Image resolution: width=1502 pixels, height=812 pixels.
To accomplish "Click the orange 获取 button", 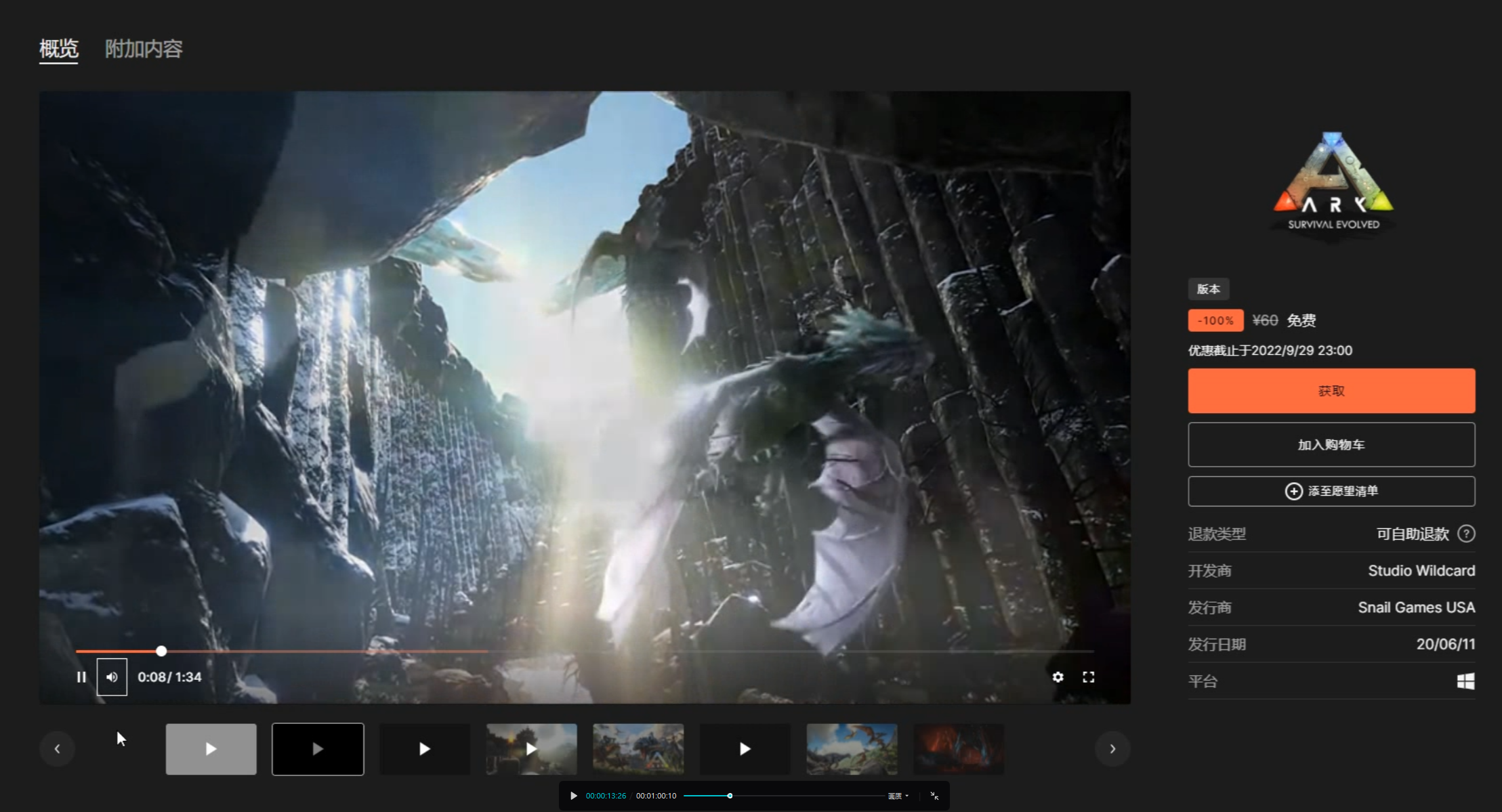I will [x=1331, y=391].
